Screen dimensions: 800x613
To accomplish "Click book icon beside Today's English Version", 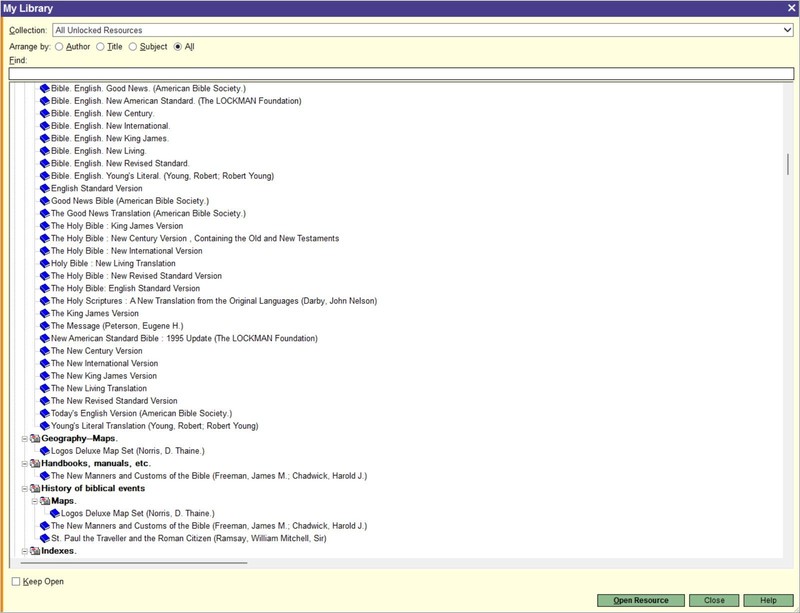I will pos(45,413).
